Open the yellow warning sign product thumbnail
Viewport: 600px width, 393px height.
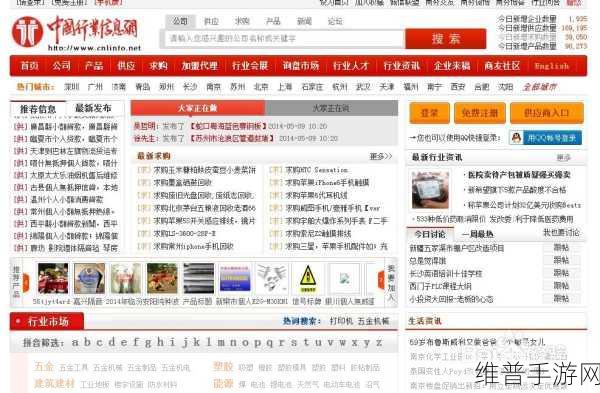[x=308, y=279]
